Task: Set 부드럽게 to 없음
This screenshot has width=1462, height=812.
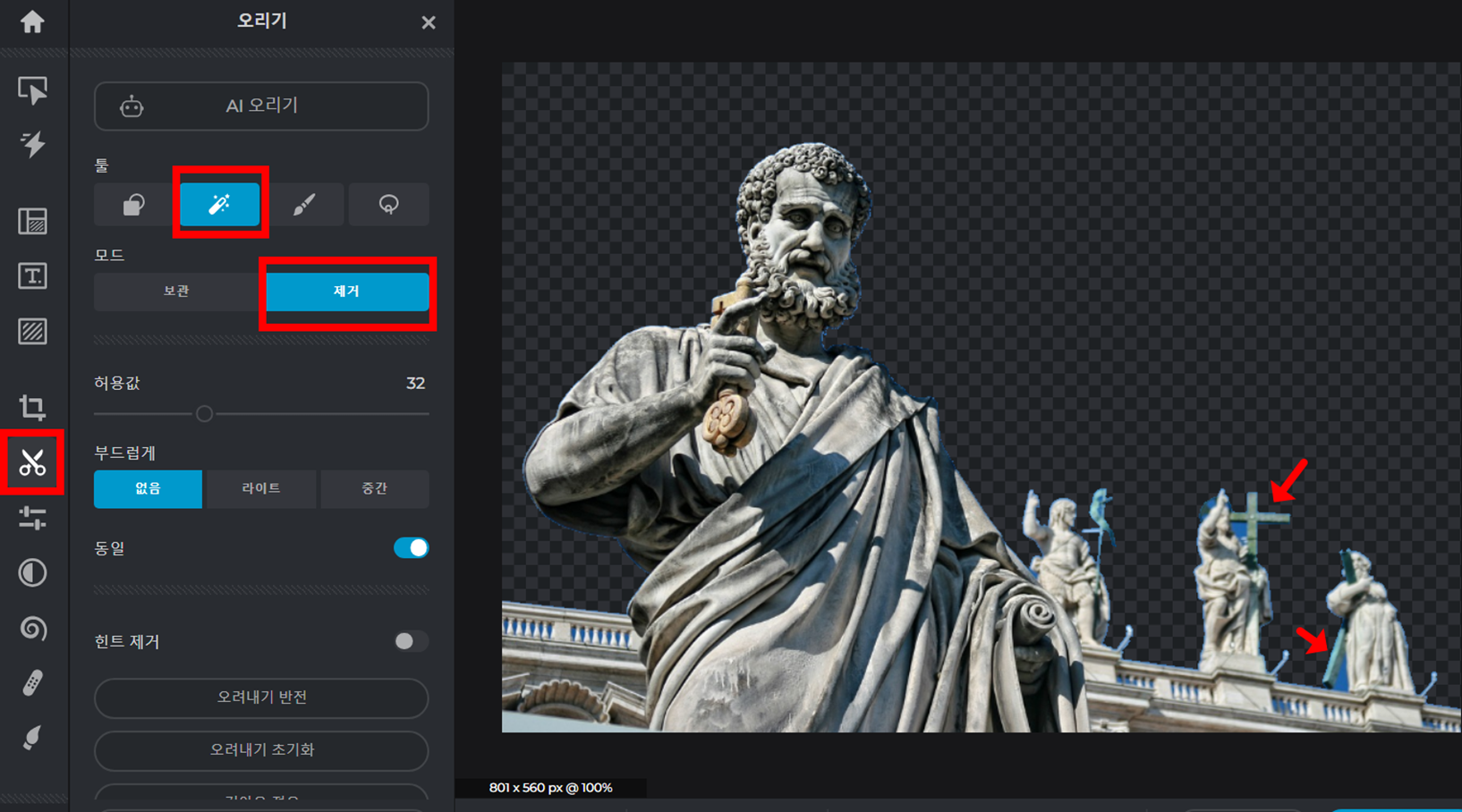Action: tap(148, 488)
